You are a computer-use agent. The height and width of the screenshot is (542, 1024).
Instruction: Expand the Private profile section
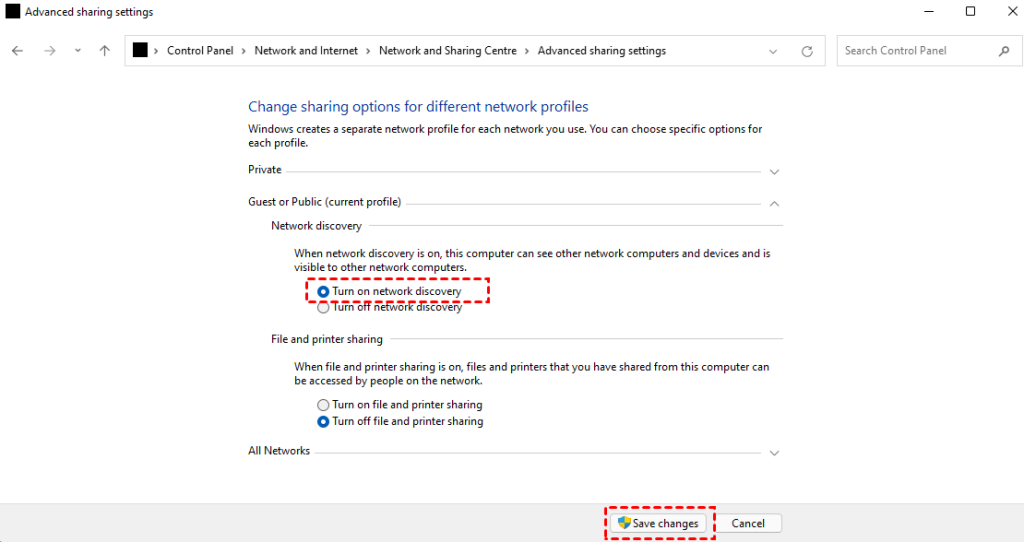tap(774, 172)
